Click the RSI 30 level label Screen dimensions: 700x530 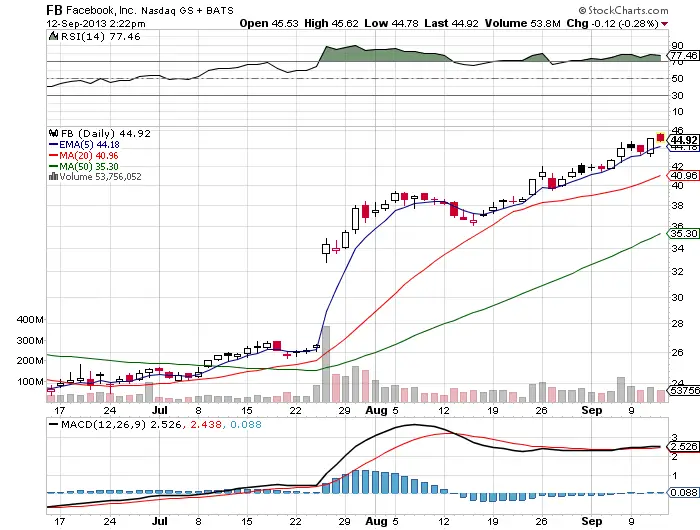[677, 96]
